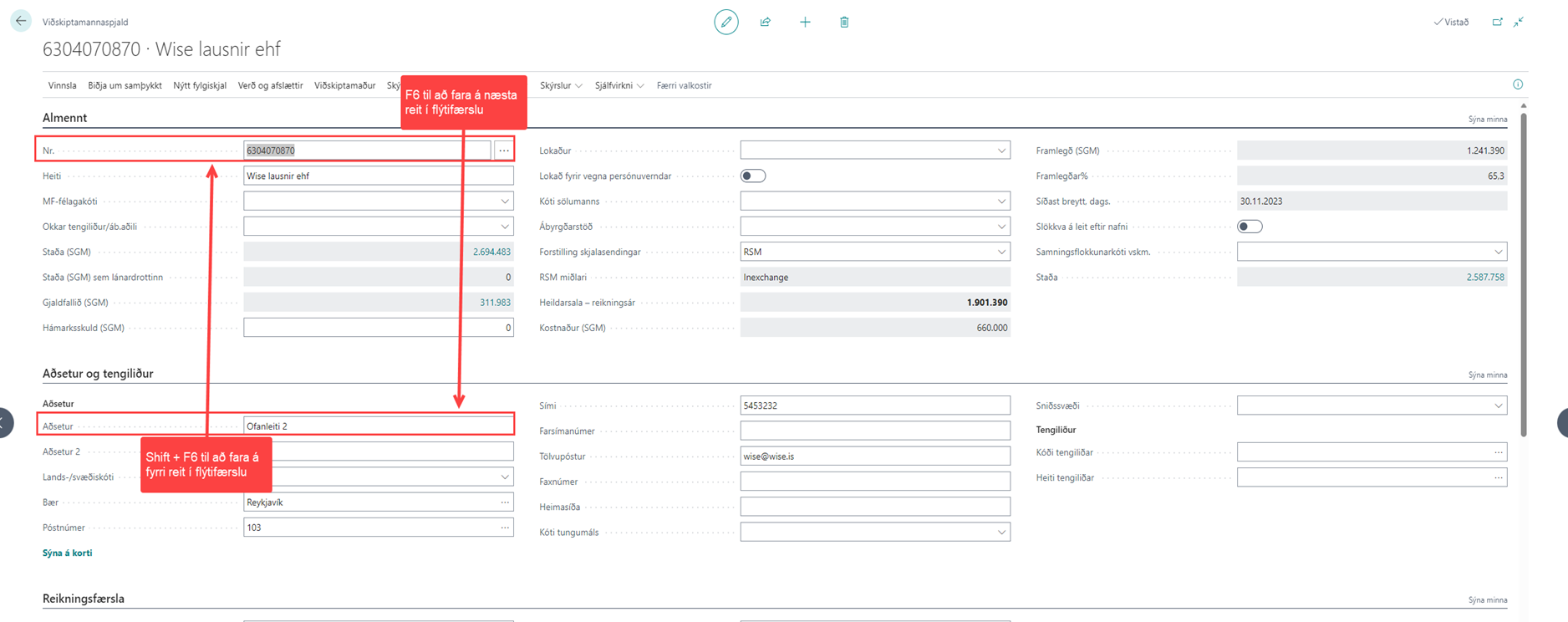
Task: Click the share icon in header
Action: 765,22
